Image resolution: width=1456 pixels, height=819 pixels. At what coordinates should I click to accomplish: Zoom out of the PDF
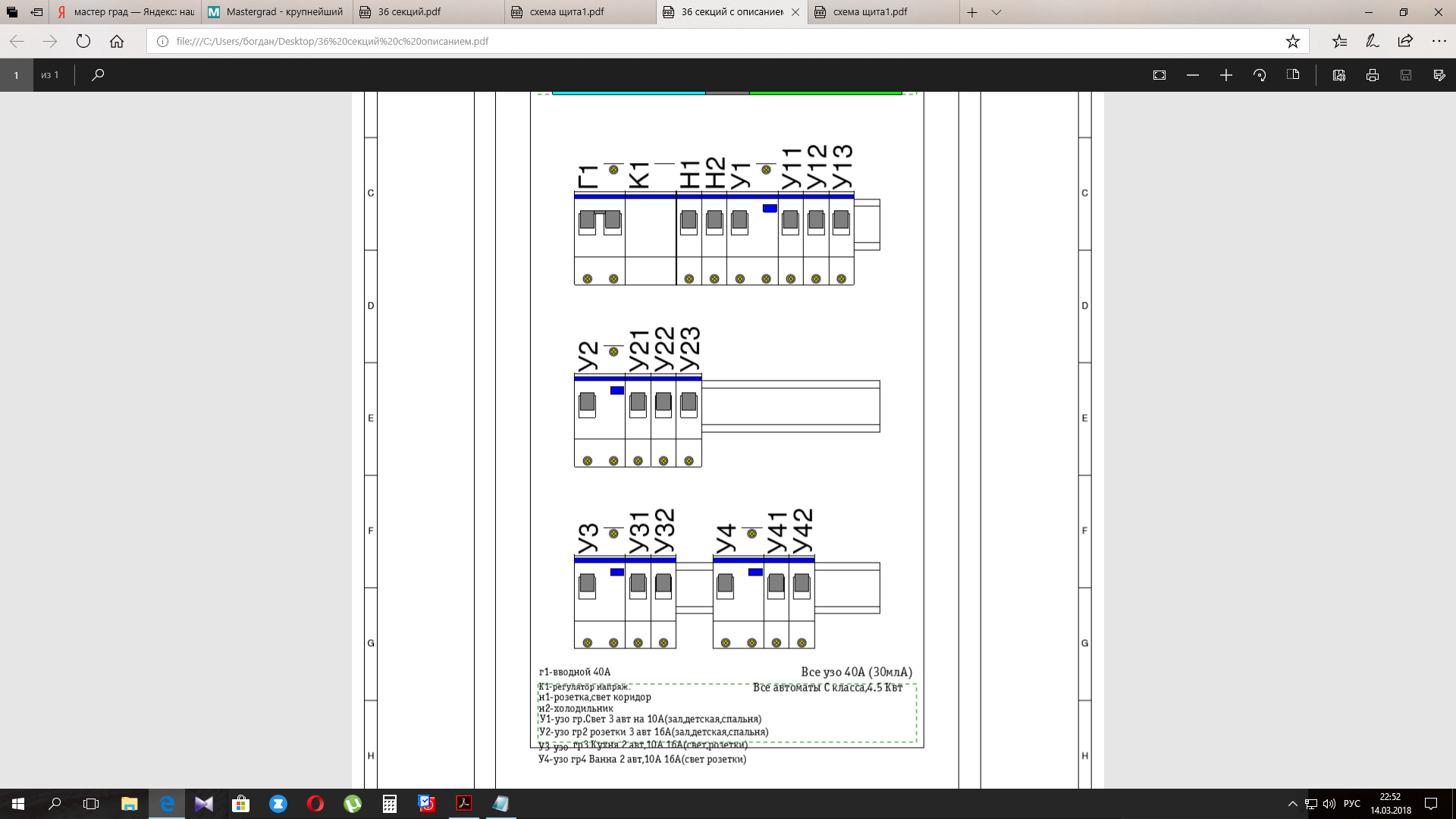pos(1193,75)
